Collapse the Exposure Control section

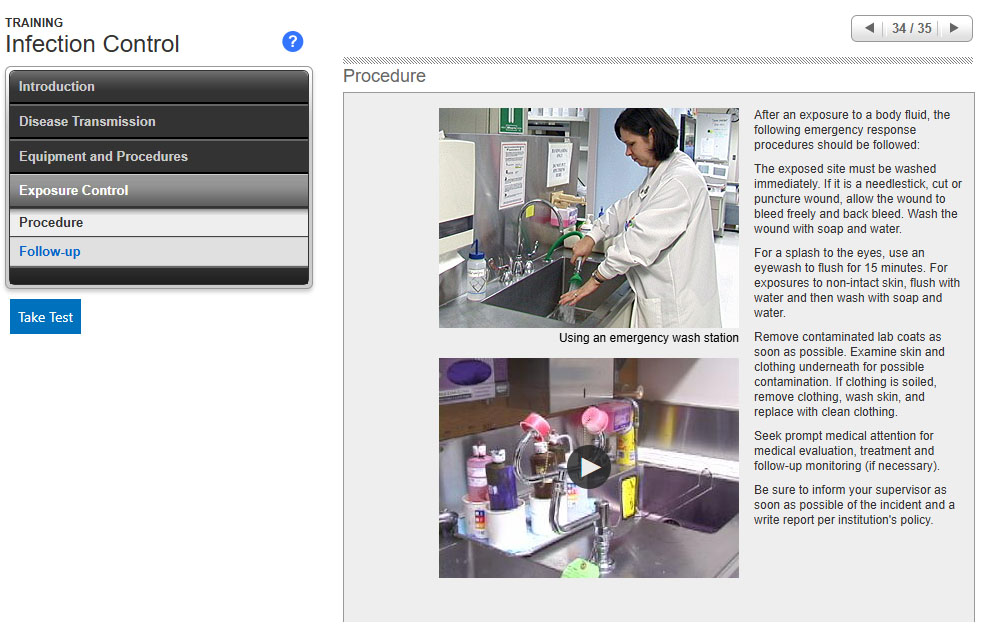tap(159, 191)
